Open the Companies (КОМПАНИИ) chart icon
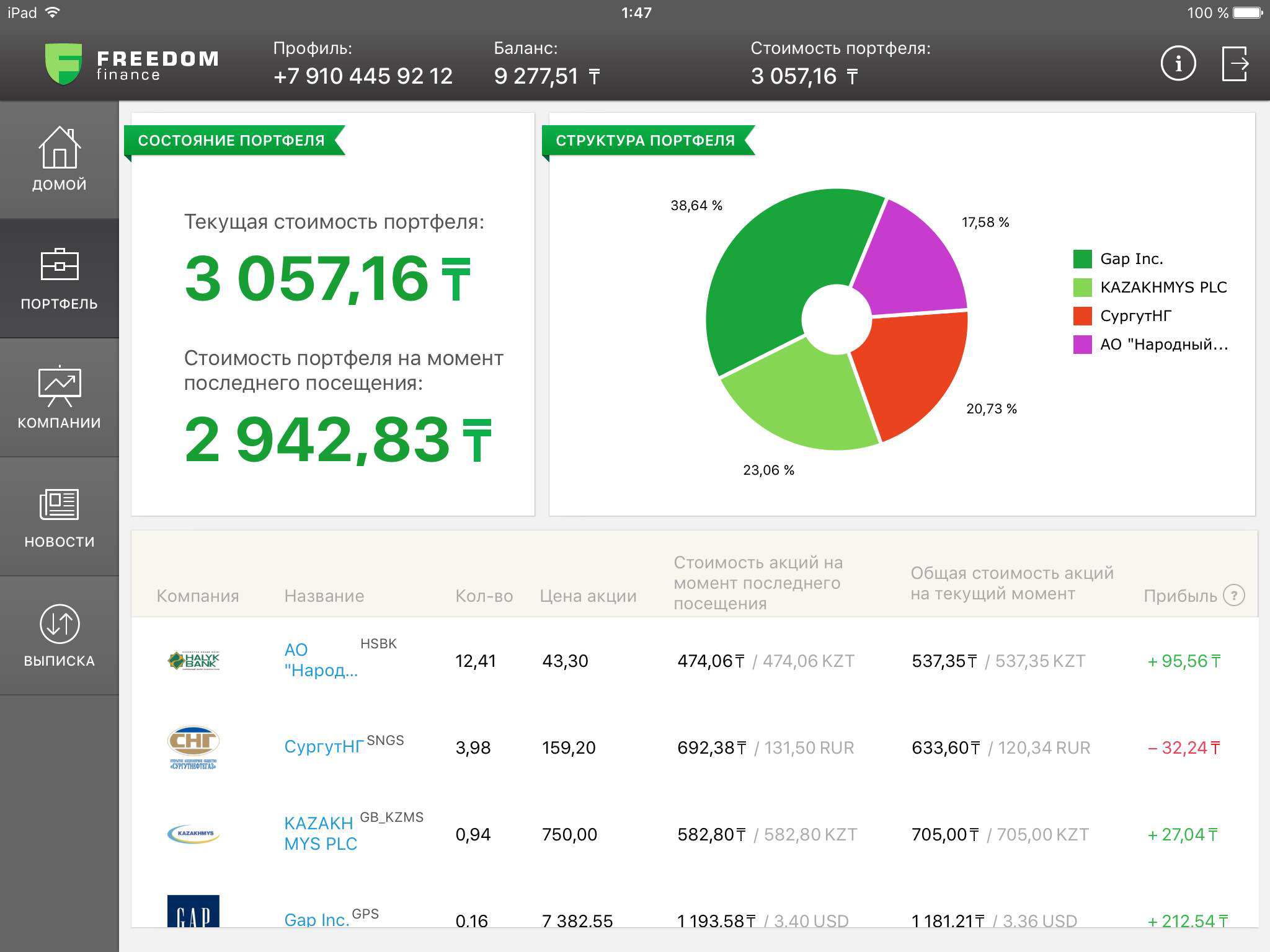The width and height of the screenshot is (1270, 952). point(59,386)
